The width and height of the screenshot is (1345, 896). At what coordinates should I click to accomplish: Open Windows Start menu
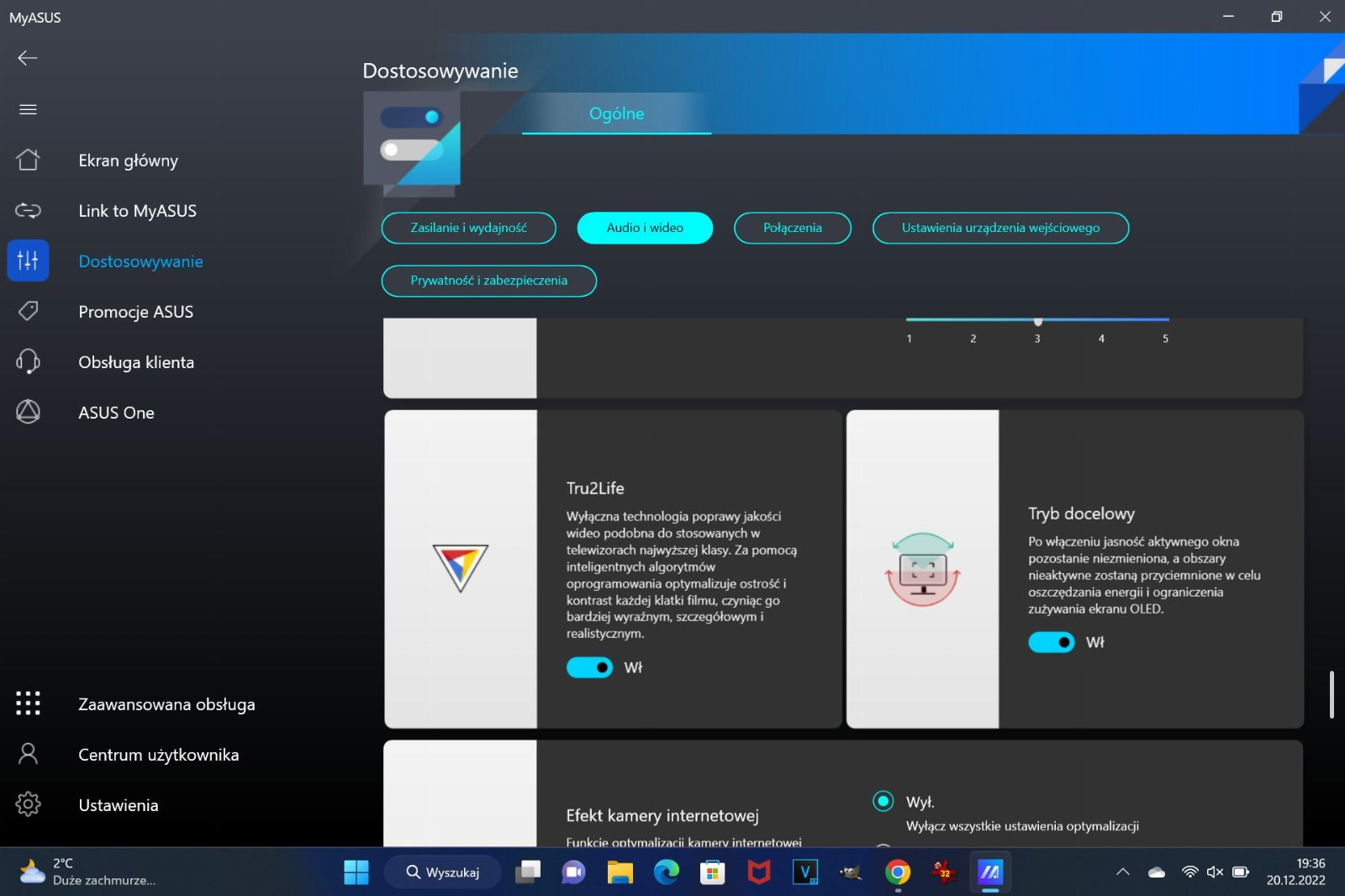356,872
